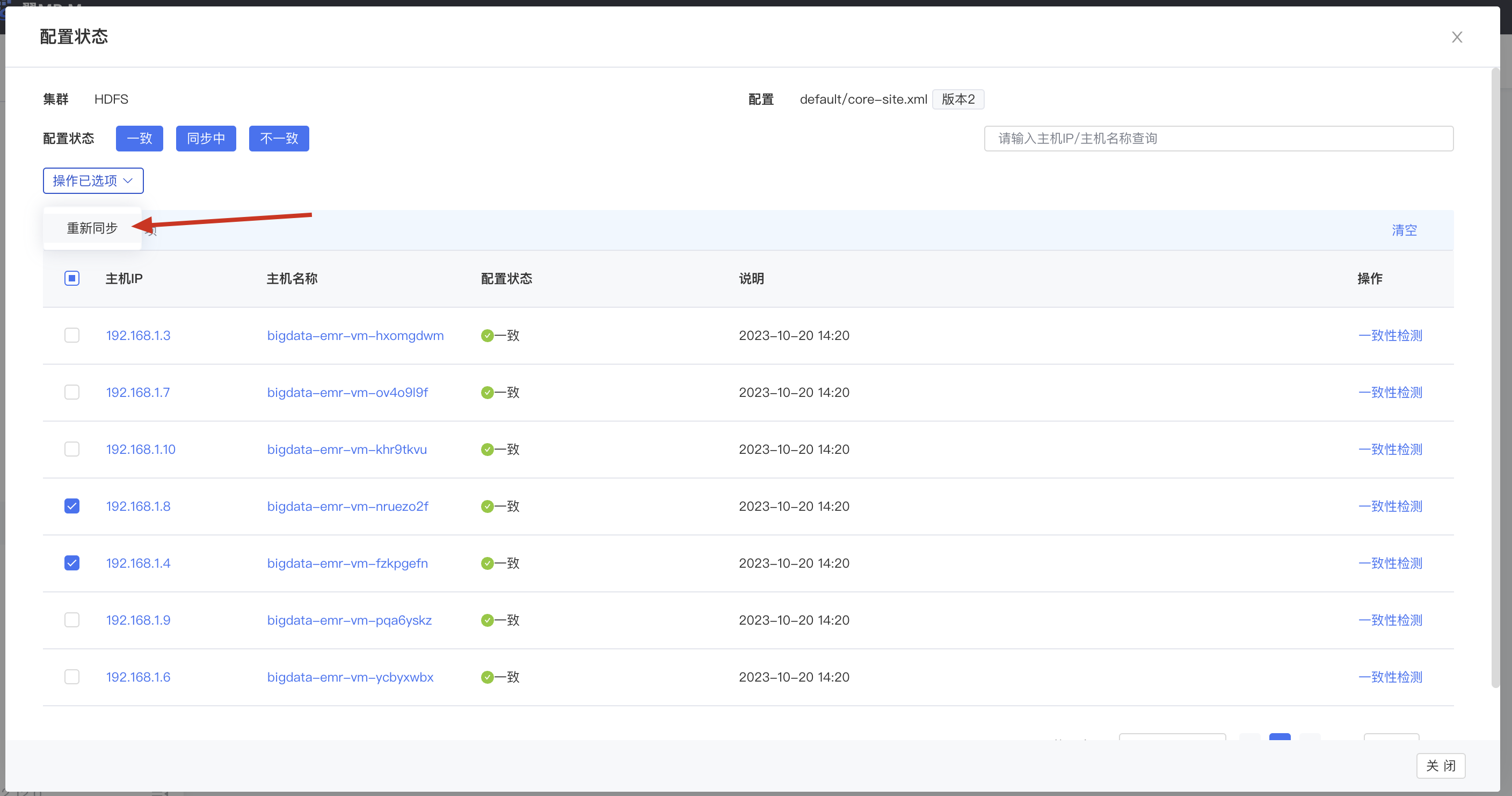Click the 说明 column header

coord(751,279)
